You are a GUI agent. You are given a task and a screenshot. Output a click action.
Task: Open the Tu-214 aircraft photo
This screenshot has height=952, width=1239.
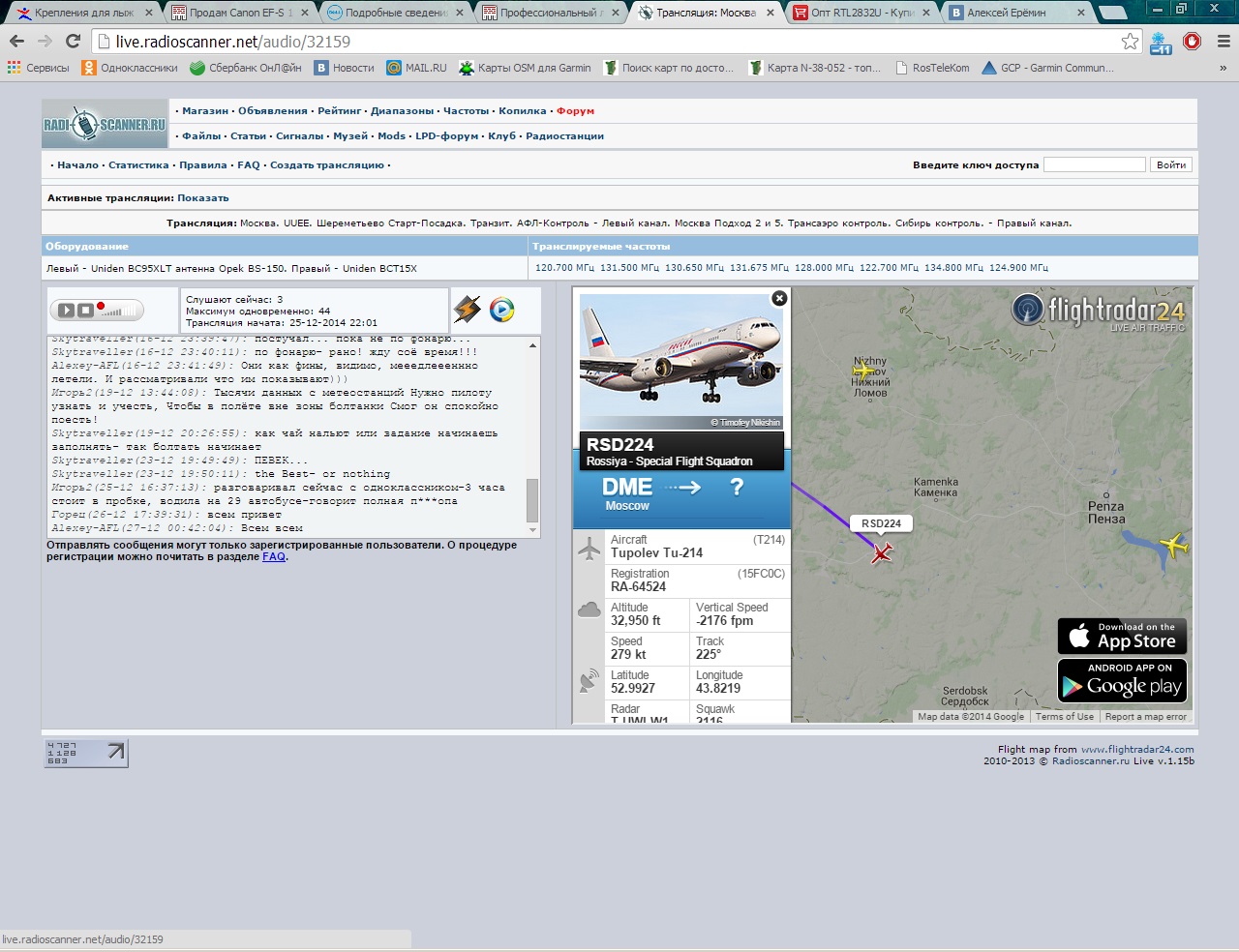[x=681, y=362]
